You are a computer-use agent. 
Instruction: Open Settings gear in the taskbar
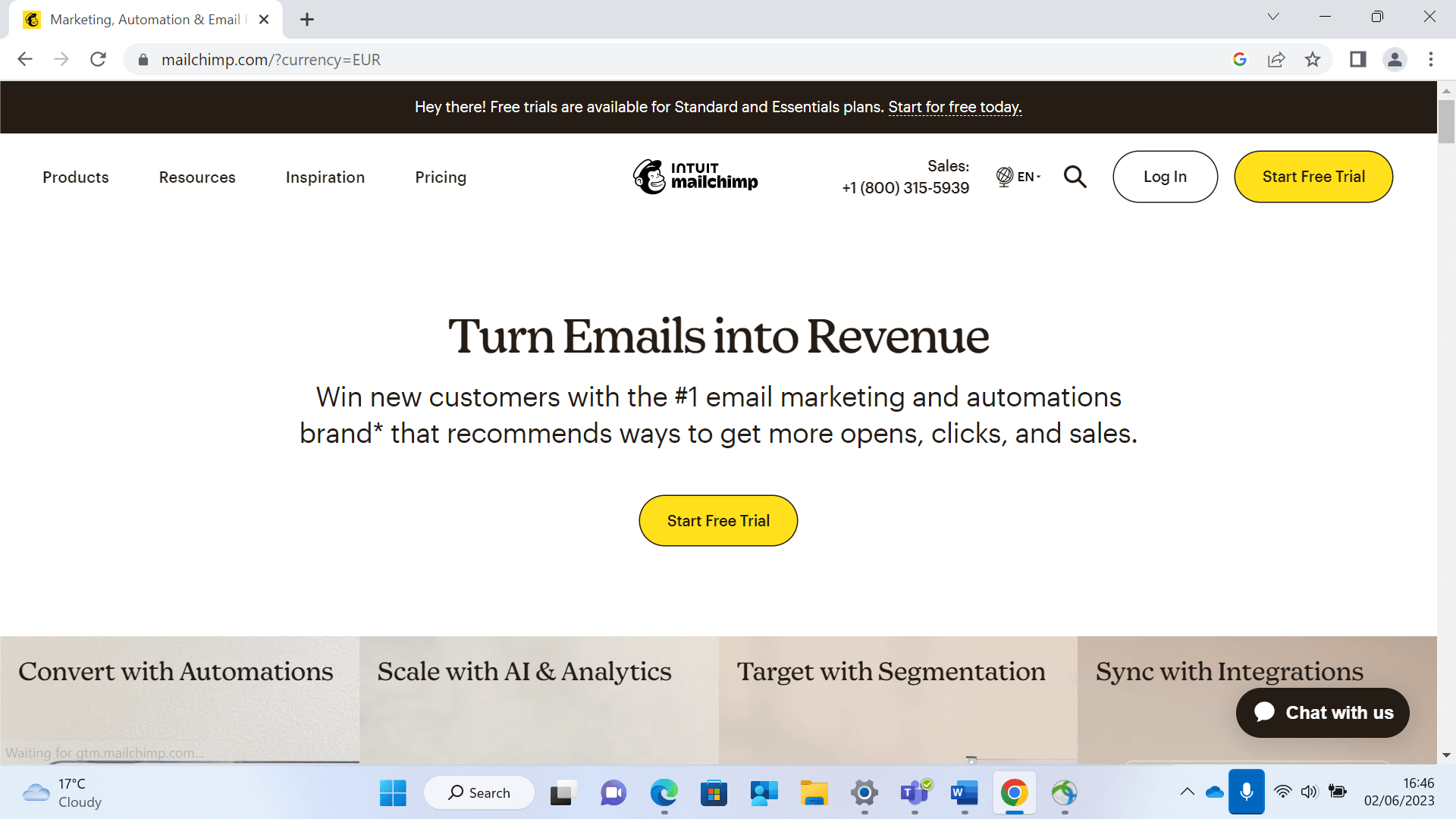pyautogui.click(x=864, y=793)
